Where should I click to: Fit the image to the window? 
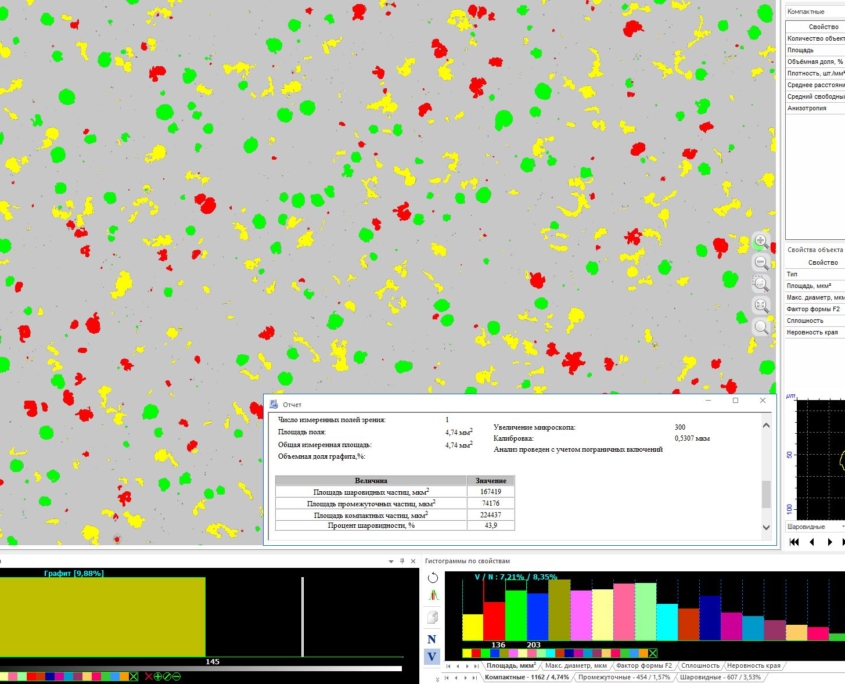click(x=761, y=306)
